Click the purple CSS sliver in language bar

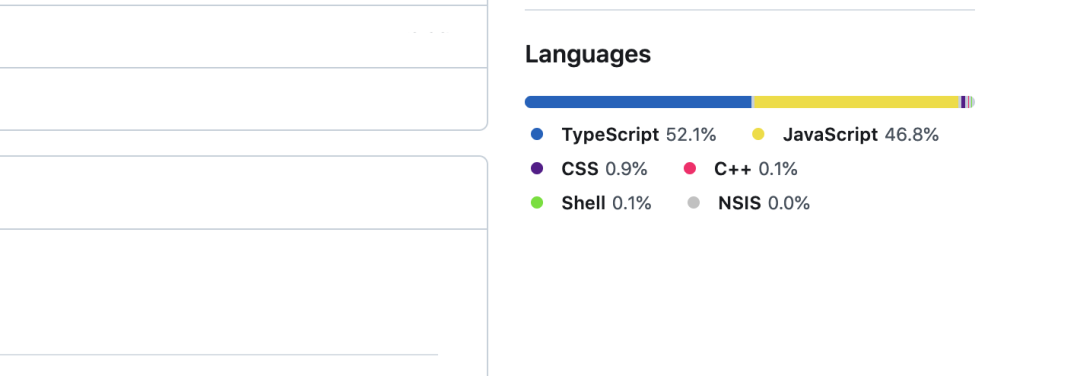(x=963, y=102)
